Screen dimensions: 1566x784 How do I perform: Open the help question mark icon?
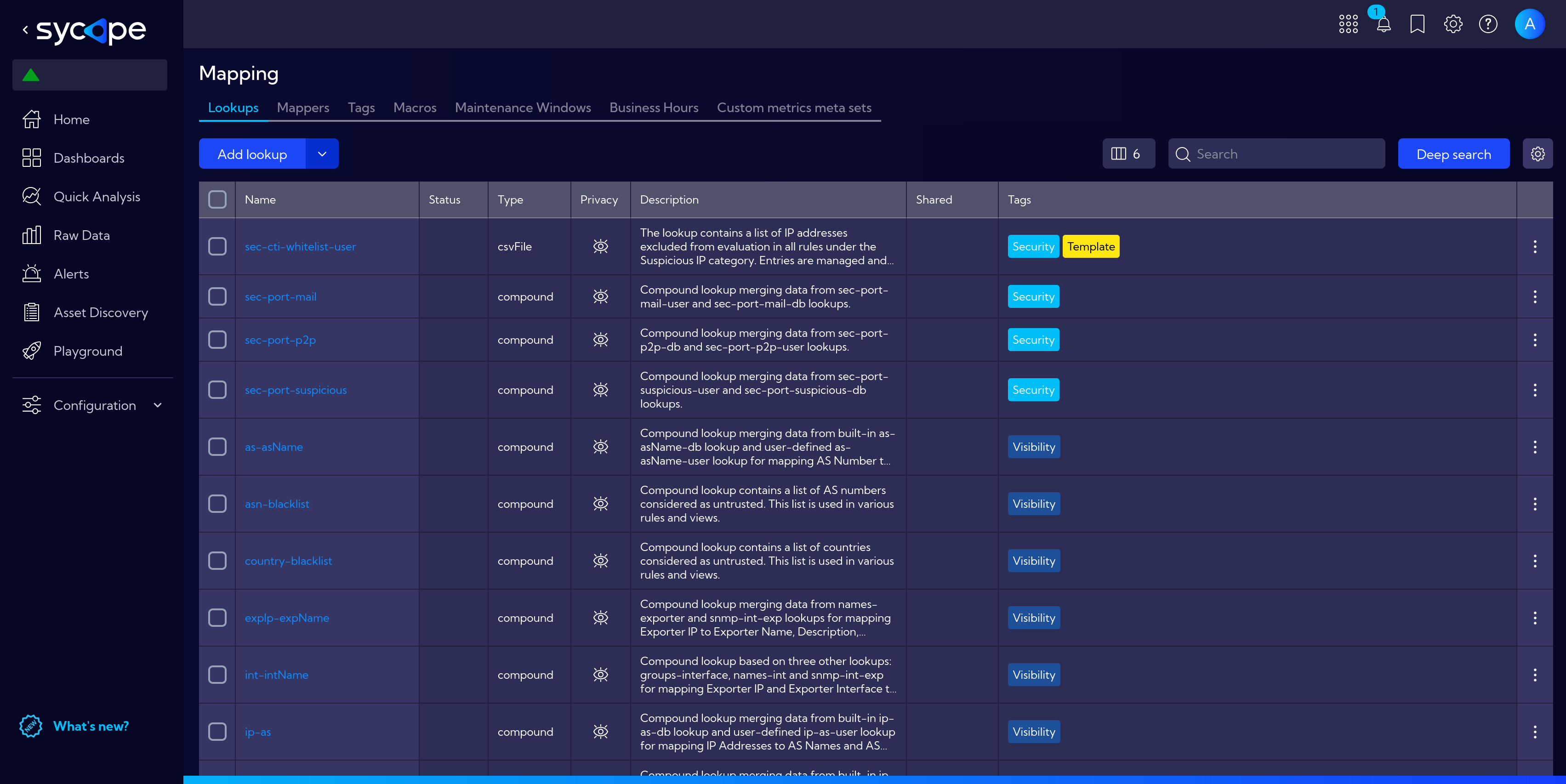tap(1487, 24)
